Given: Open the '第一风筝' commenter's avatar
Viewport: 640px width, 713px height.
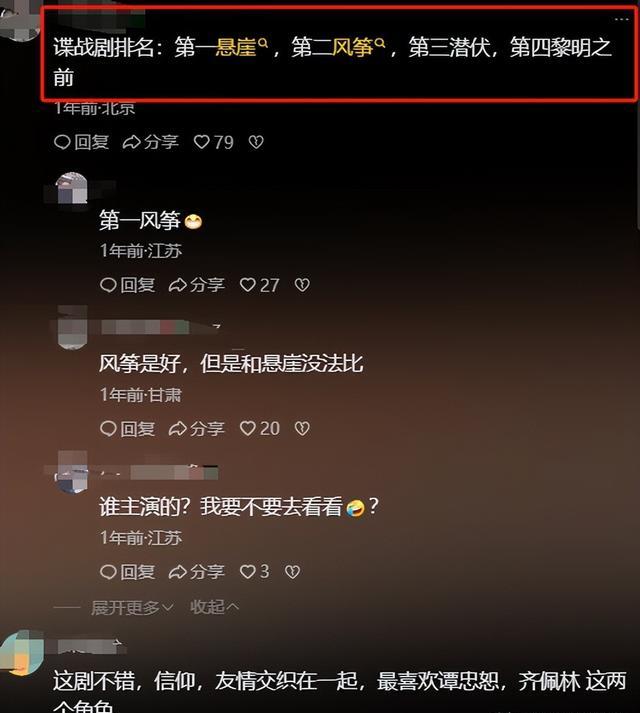Looking at the screenshot, I should point(71,188).
